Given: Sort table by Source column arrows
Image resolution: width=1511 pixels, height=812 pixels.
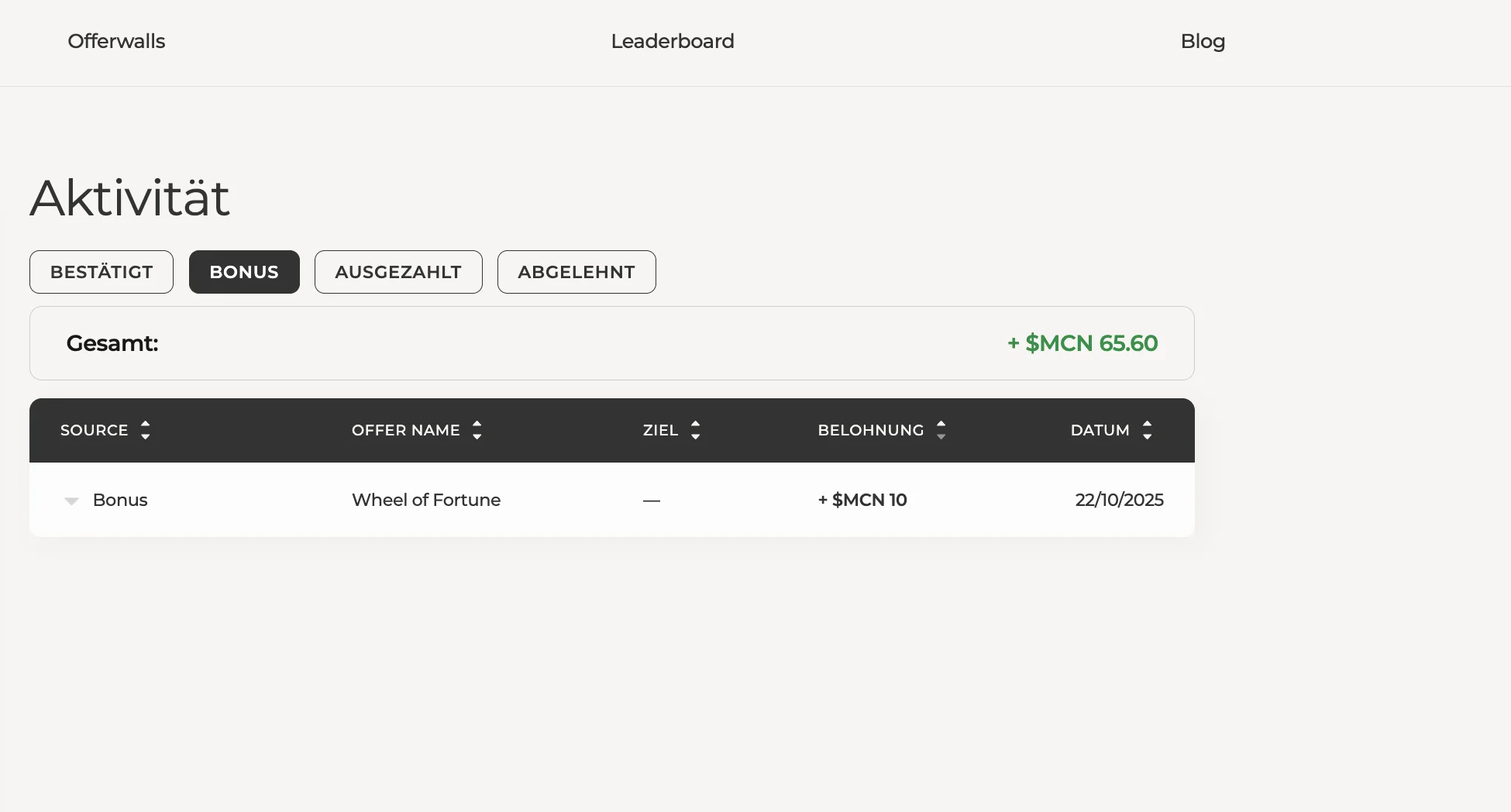Looking at the screenshot, I should click(x=145, y=430).
